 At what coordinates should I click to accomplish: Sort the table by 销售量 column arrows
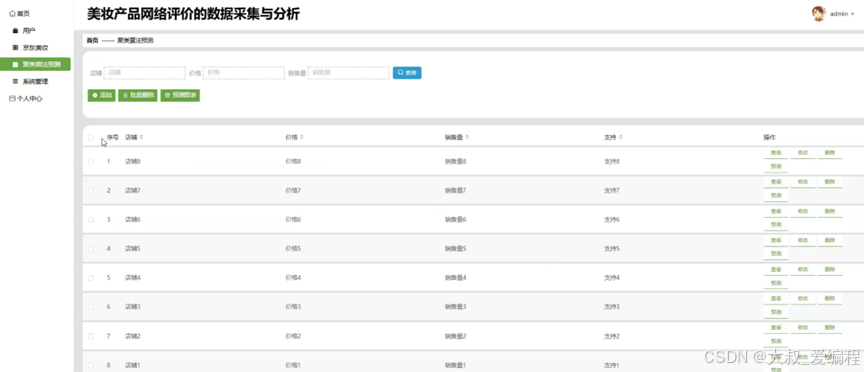pos(467,137)
